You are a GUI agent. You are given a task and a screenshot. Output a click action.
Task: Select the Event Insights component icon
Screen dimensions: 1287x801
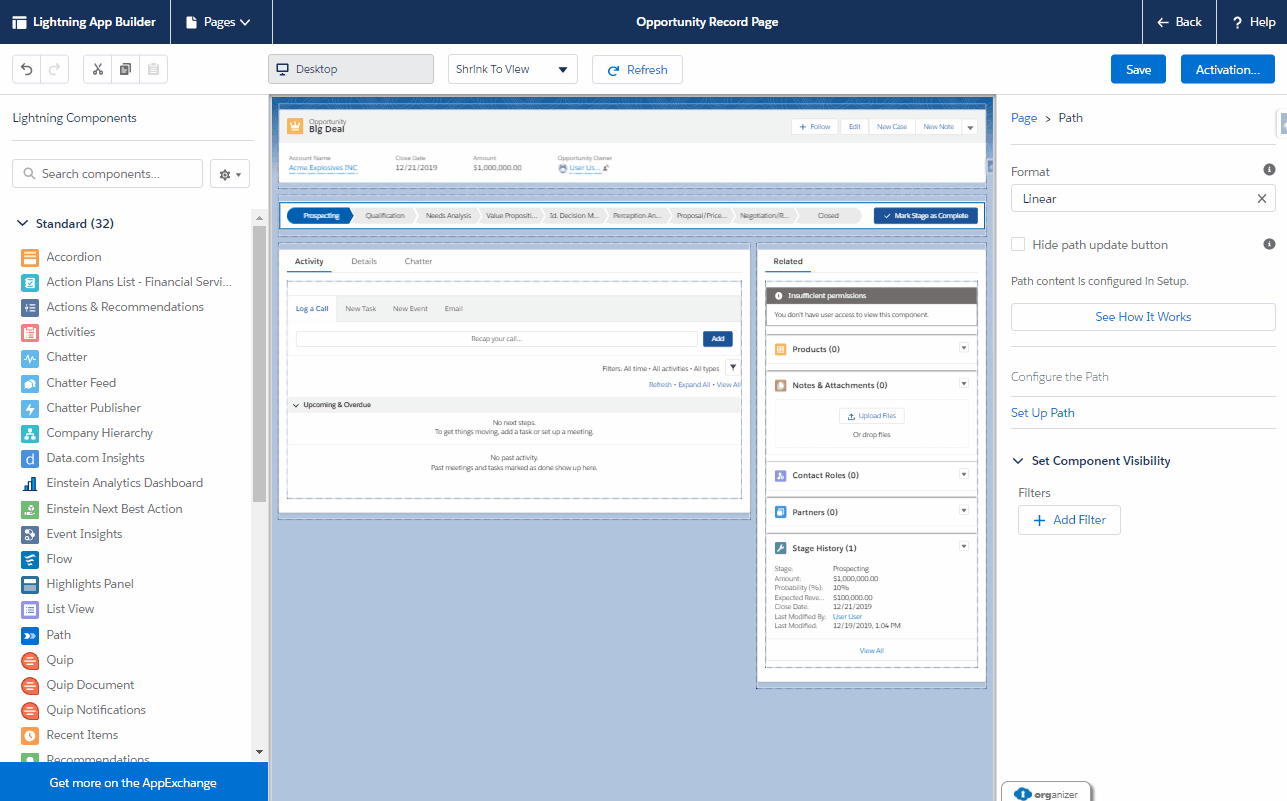tap(29, 534)
